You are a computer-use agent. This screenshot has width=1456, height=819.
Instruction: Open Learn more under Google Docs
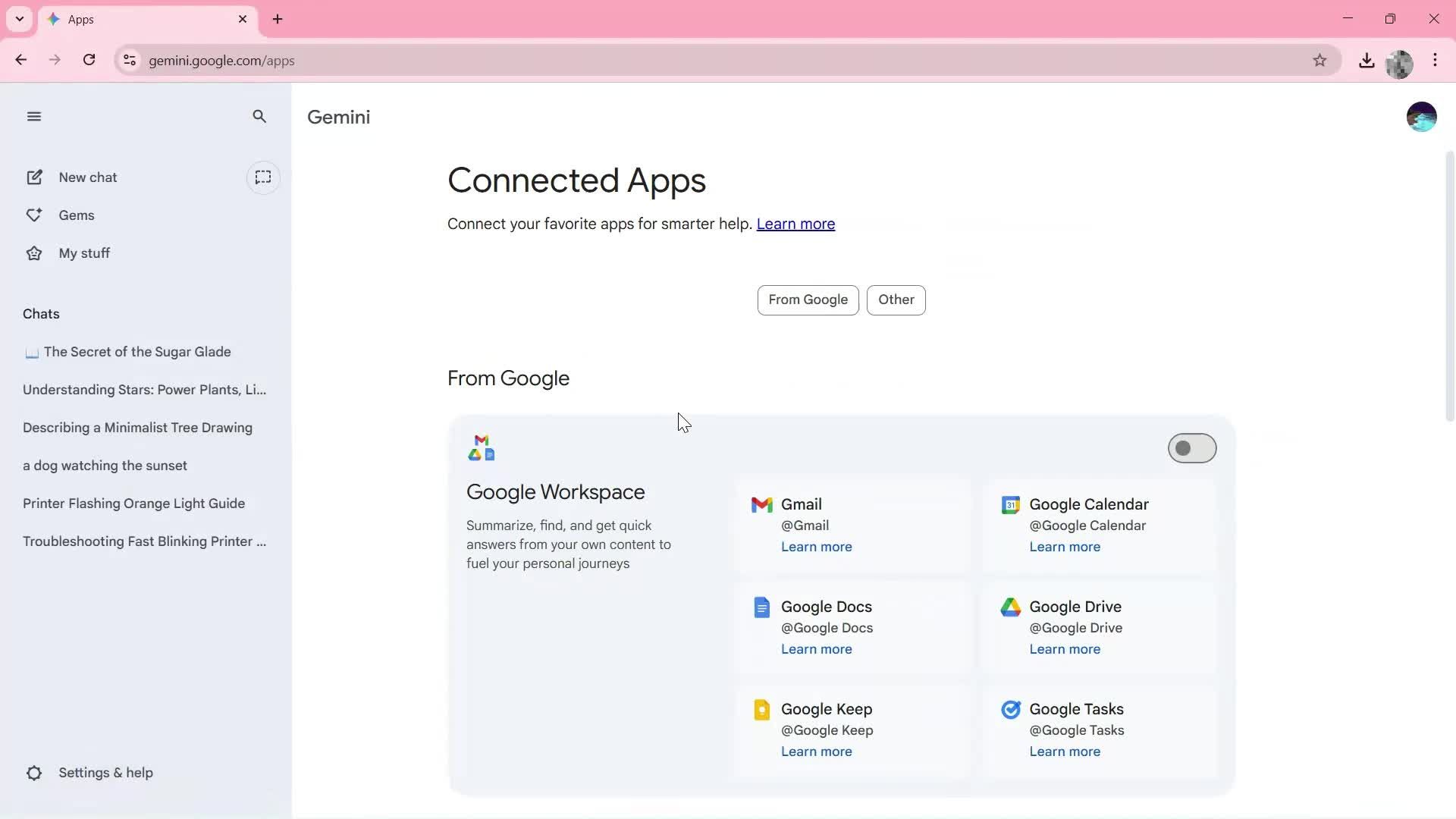pyautogui.click(x=816, y=649)
